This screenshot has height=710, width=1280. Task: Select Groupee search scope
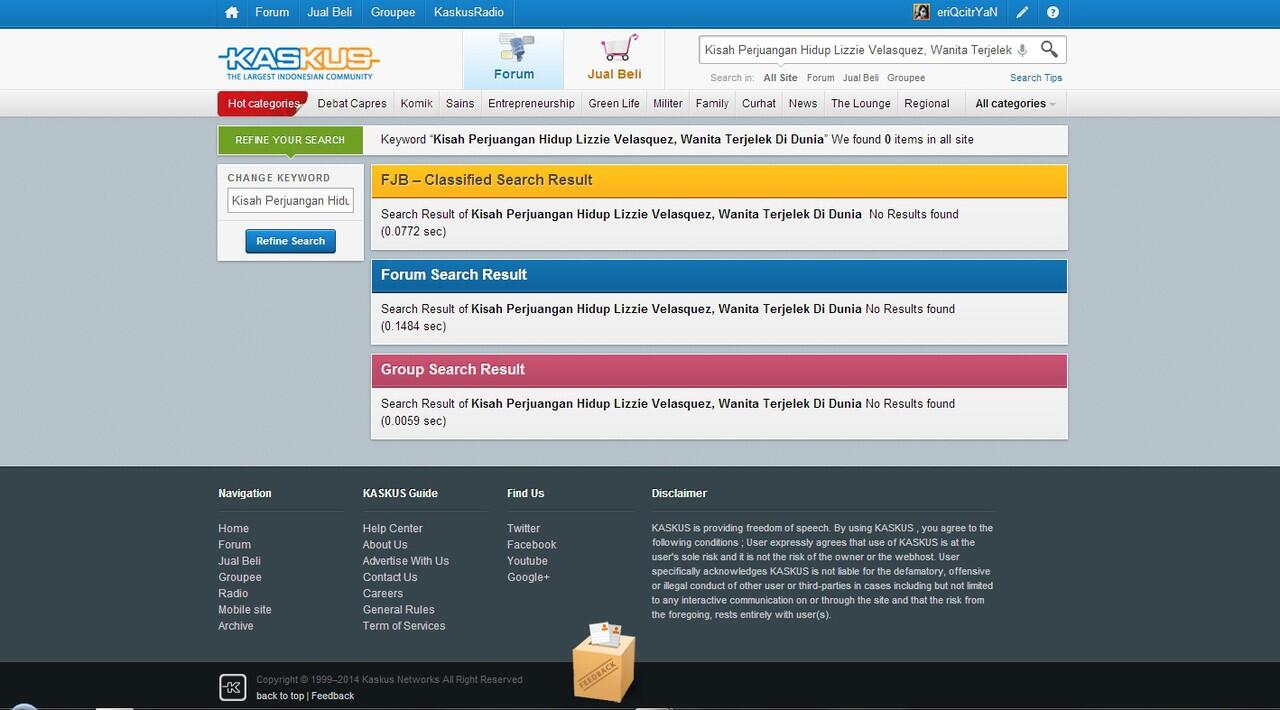(x=906, y=78)
